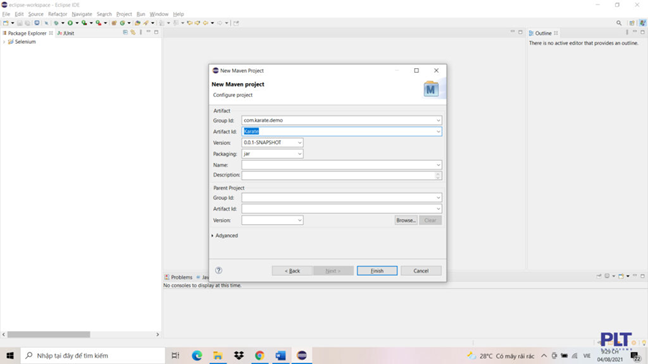Viewport: 648px width, 364px height.
Task: Open the Parent Project Artifact Id dropdown
Action: click(x=438, y=209)
